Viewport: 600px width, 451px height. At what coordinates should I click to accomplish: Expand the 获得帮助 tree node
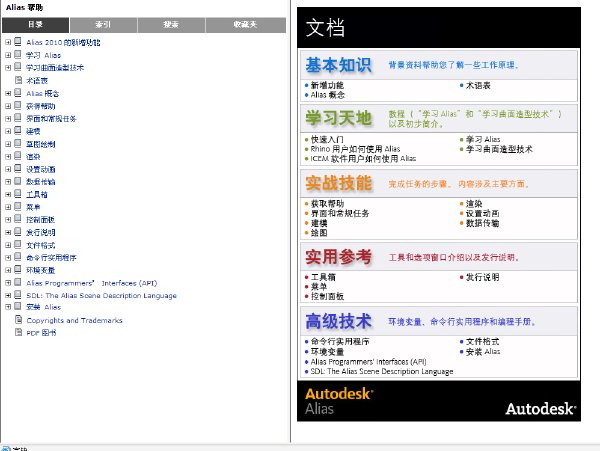pyautogui.click(x=8, y=106)
